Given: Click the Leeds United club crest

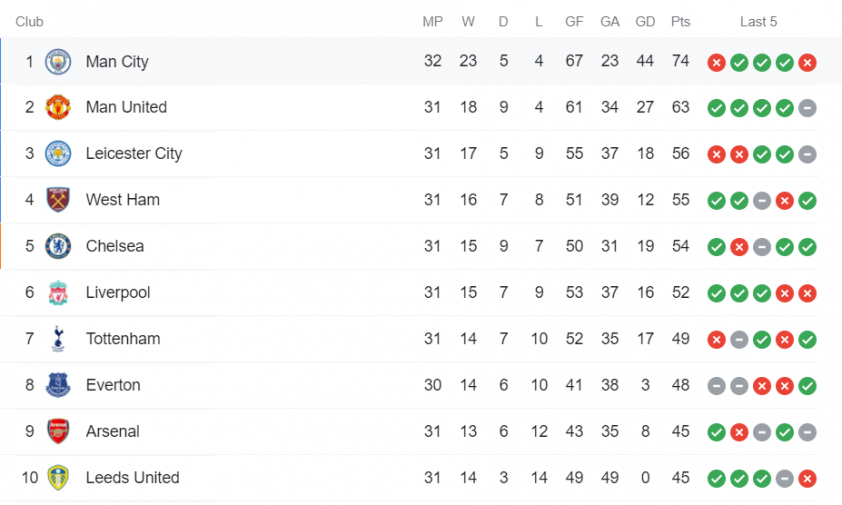Looking at the screenshot, I should click(x=58, y=478).
